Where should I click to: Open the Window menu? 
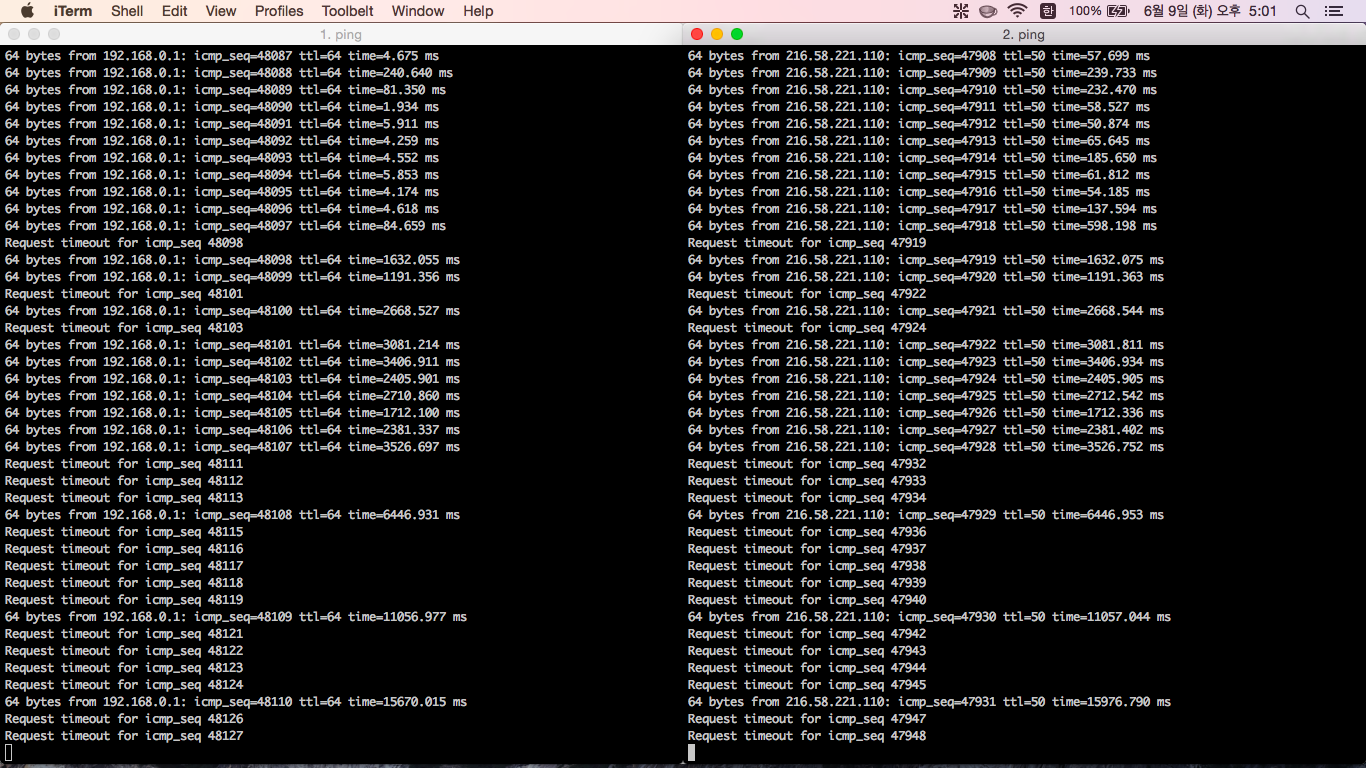coord(418,11)
